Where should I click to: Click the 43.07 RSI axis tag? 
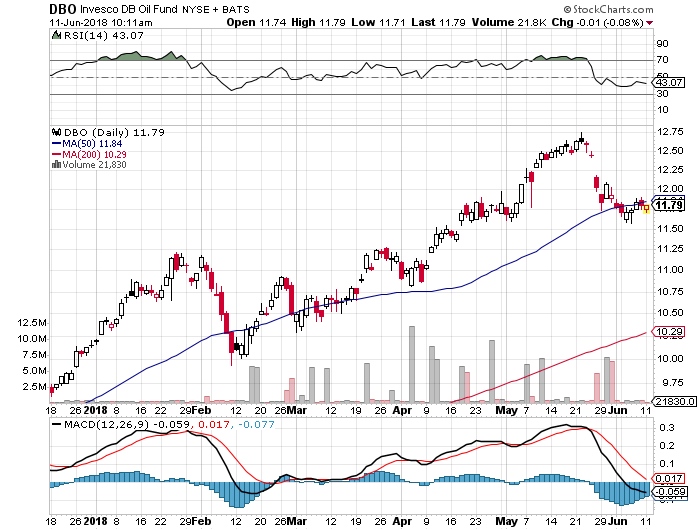(x=668, y=83)
